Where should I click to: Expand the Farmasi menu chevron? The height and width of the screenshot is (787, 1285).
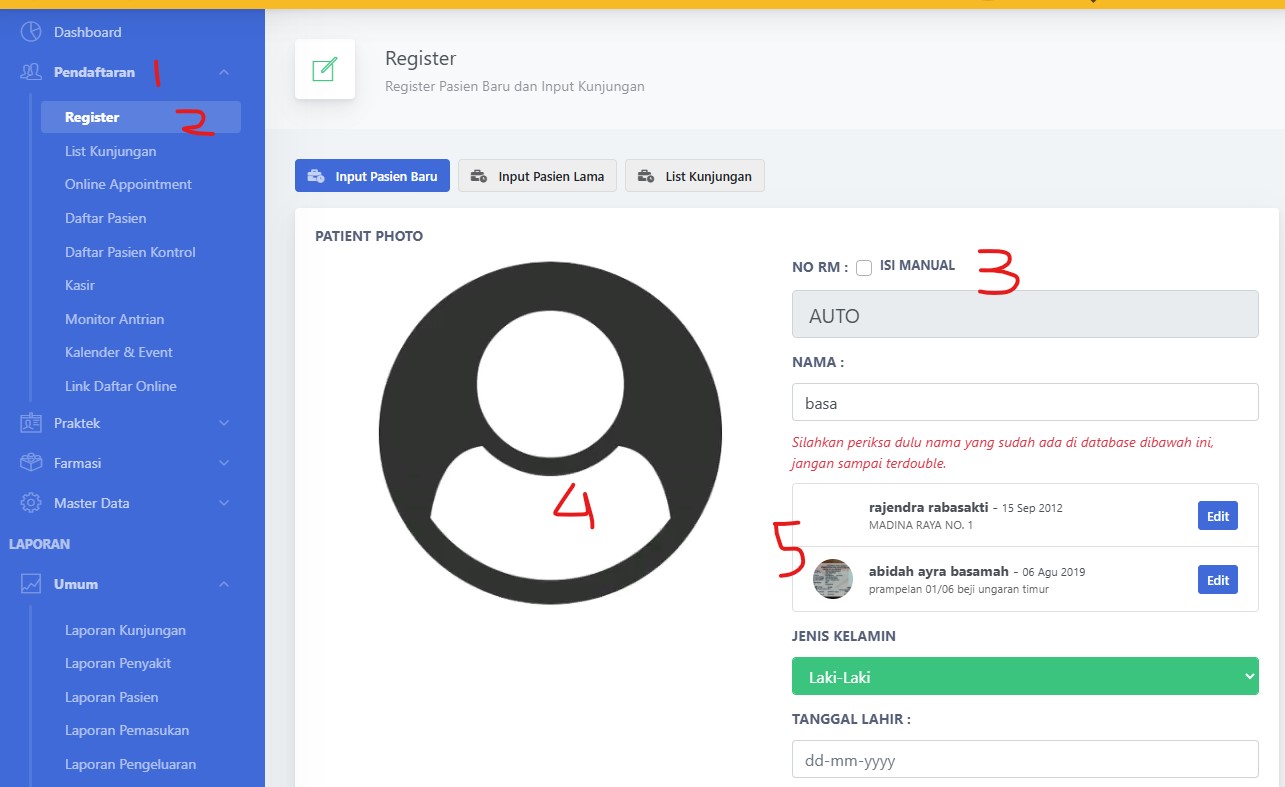point(224,463)
